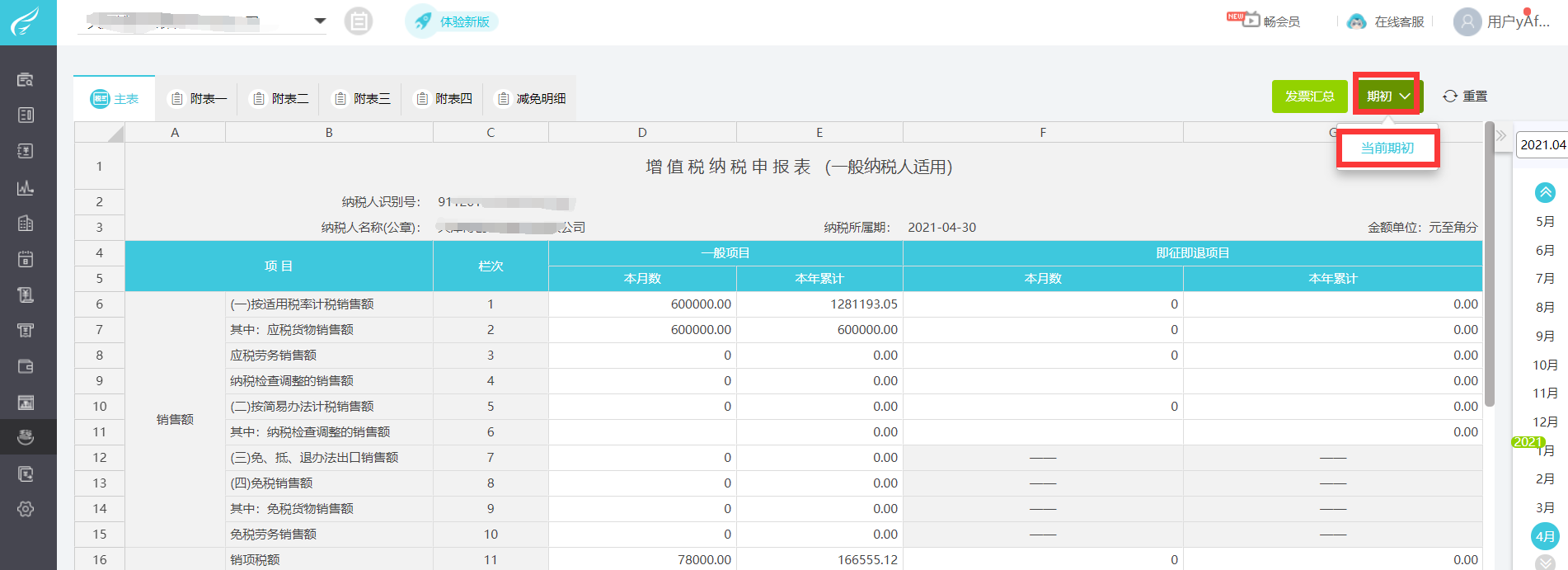Open the building icon in left sidebar
Image resolution: width=1568 pixels, height=570 pixels.
pyautogui.click(x=26, y=224)
